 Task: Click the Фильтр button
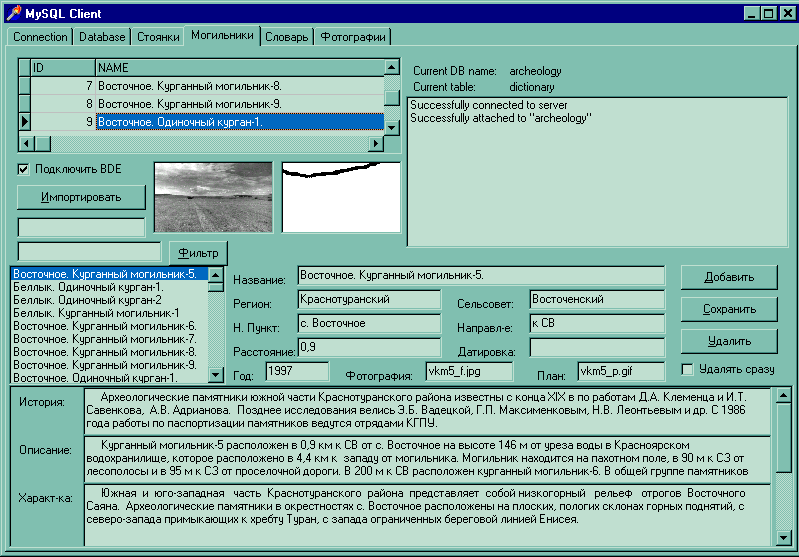[x=198, y=253]
